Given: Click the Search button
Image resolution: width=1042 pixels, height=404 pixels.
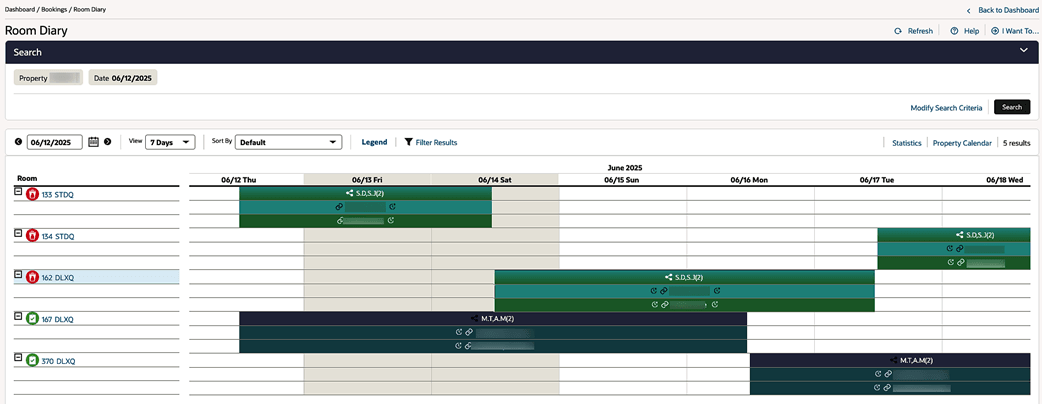Looking at the screenshot, I should point(1012,107).
